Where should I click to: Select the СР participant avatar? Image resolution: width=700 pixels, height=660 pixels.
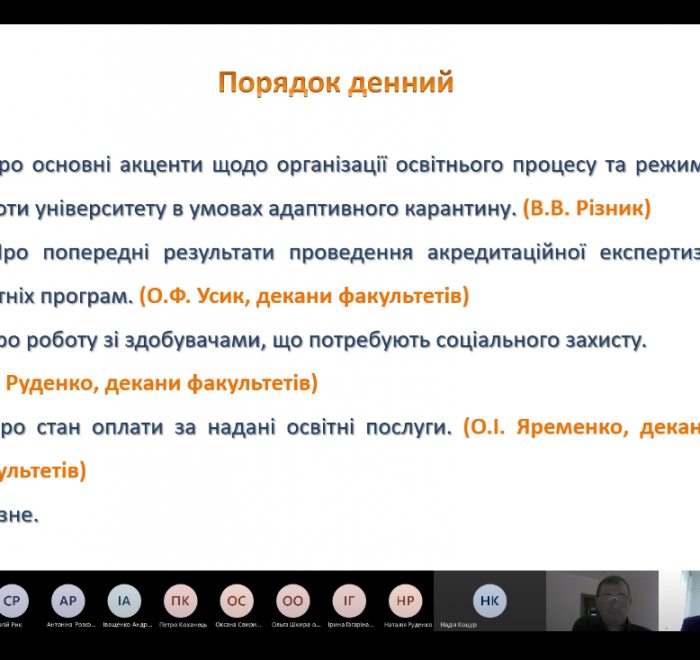(12, 601)
